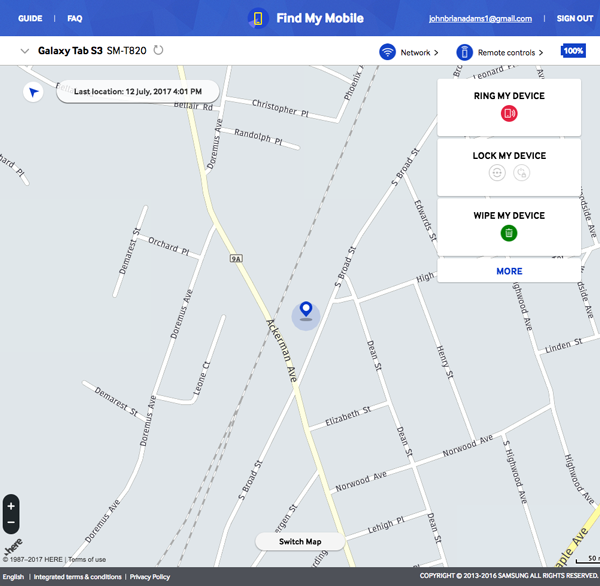Click the Christopher Pl street label
The height and width of the screenshot is (586, 600).
click(x=280, y=108)
